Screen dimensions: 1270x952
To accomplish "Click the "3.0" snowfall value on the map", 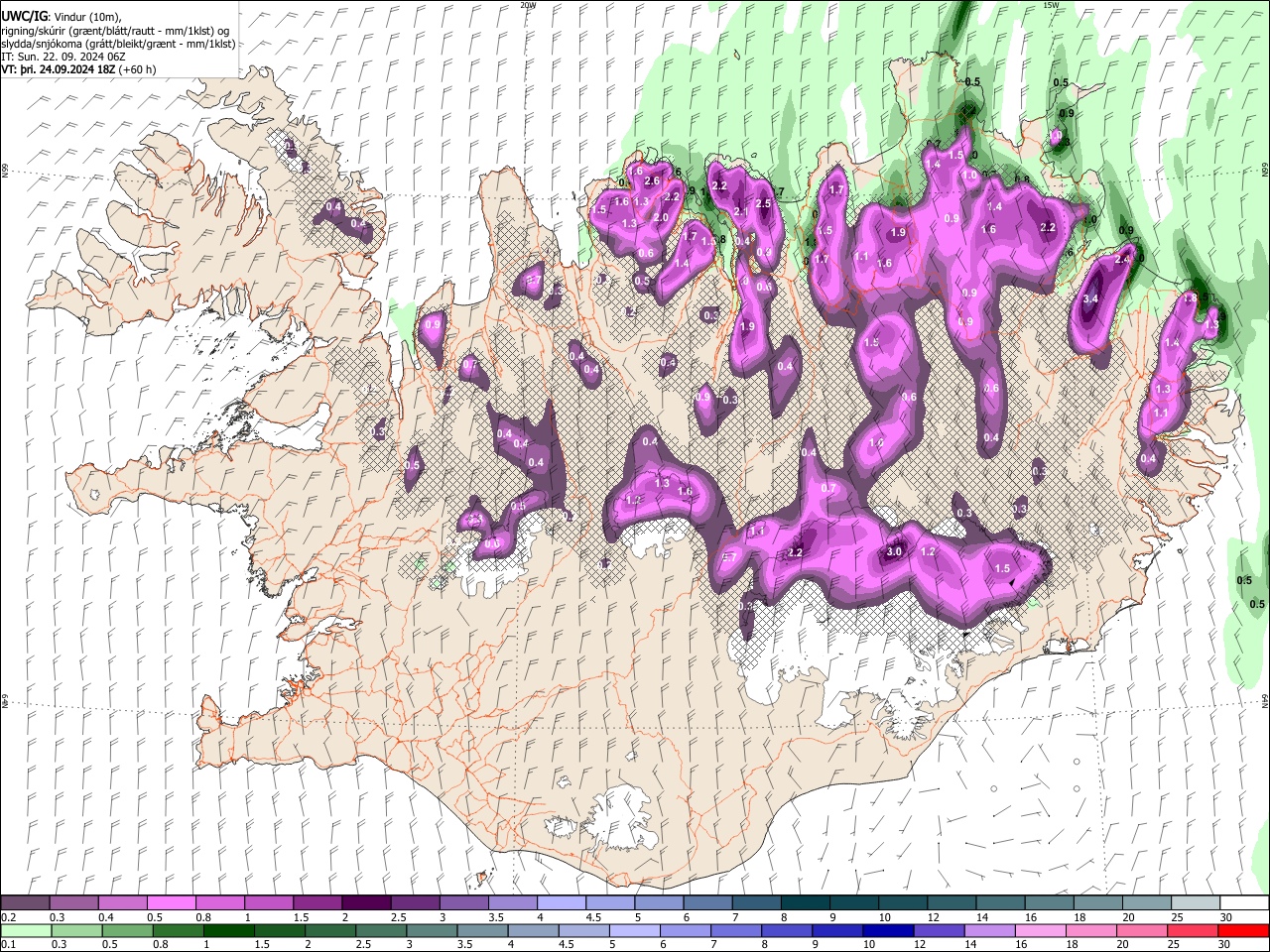I will (893, 551).
